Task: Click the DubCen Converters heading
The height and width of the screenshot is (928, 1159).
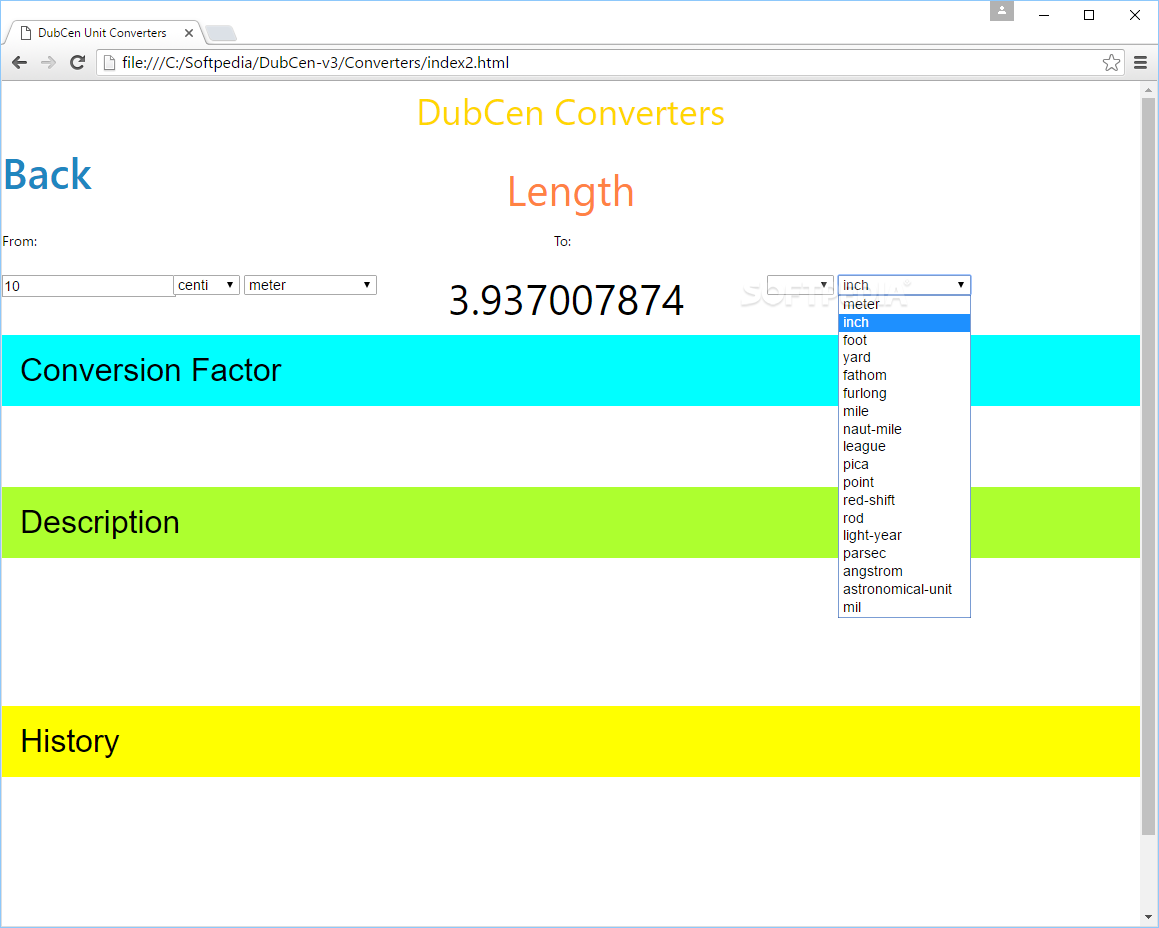Action: 571,113
